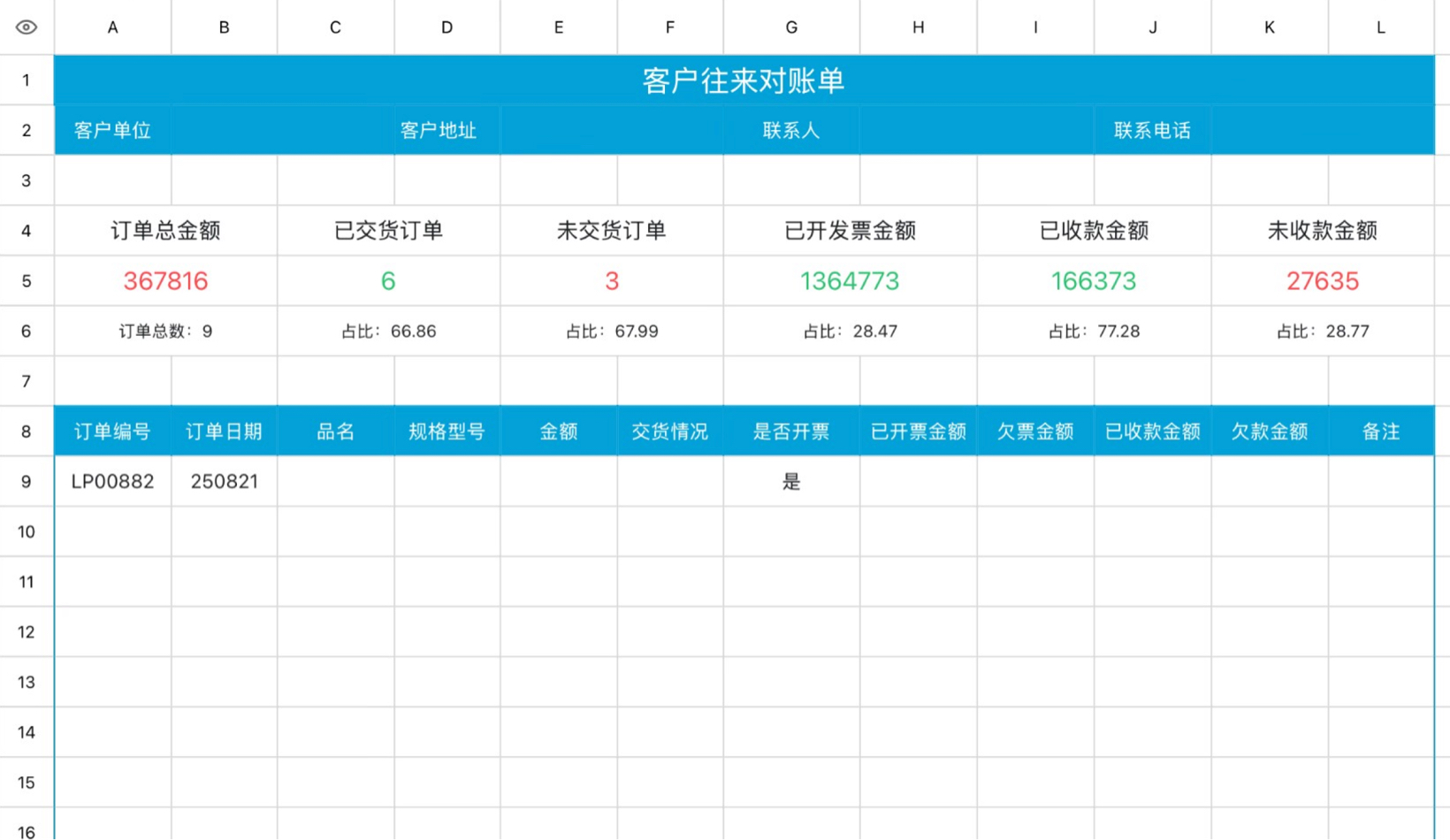Select column B header
Screen dimensions: 1450x840
[x=225, y=27]
